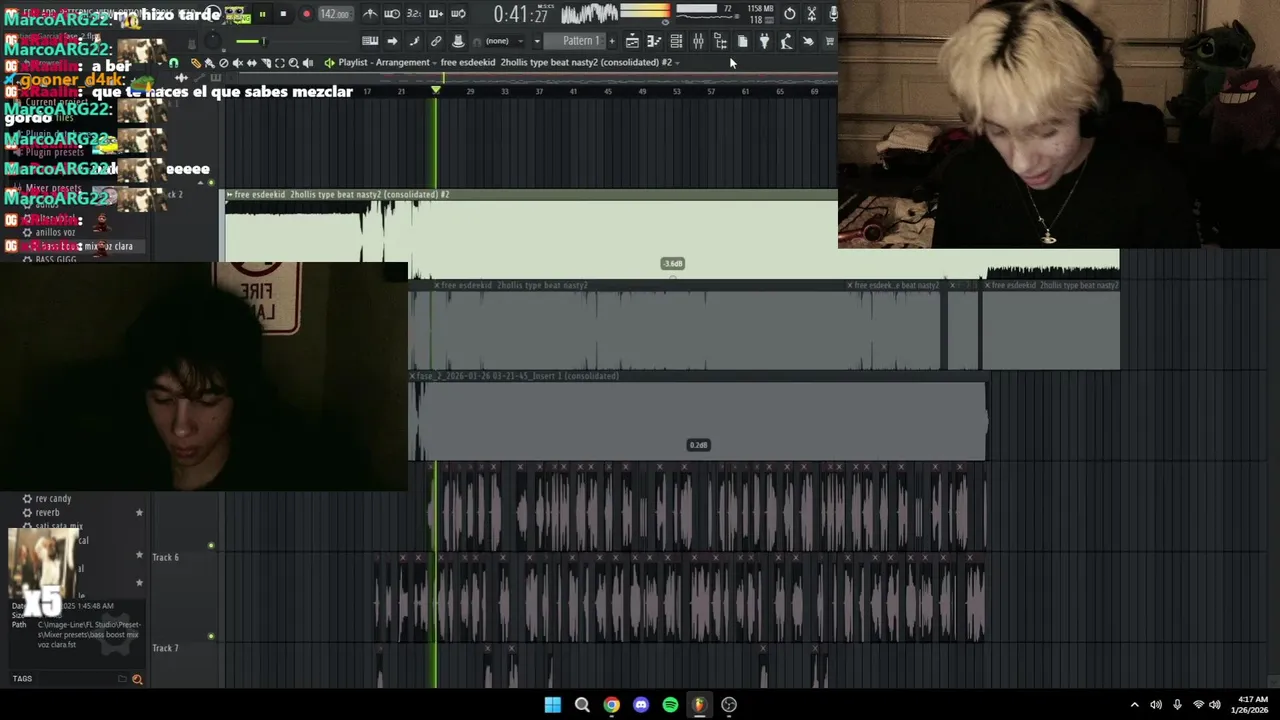Image resolution: width=1280 pixels, height=720 pixels.
Task: Open the typing keyboard to piano icon
Action: tap(370, 41)
